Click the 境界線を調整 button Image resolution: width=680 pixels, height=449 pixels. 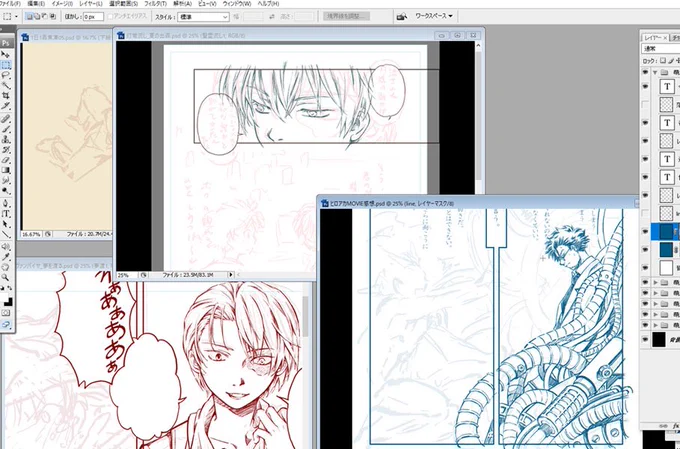[347, 16]
